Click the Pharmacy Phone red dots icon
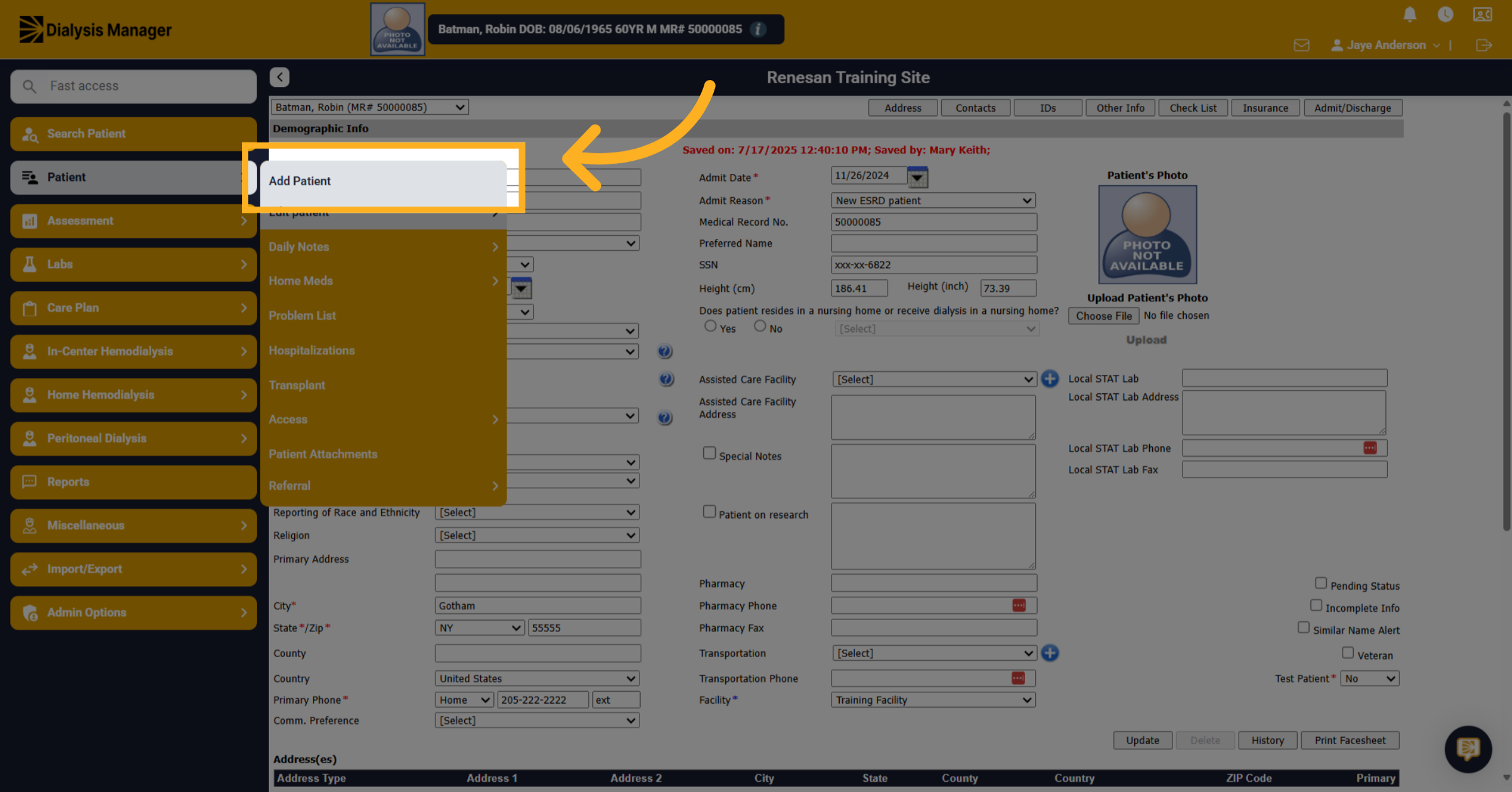This screenshot has height=792, width=1512. tap(1019, 605)
